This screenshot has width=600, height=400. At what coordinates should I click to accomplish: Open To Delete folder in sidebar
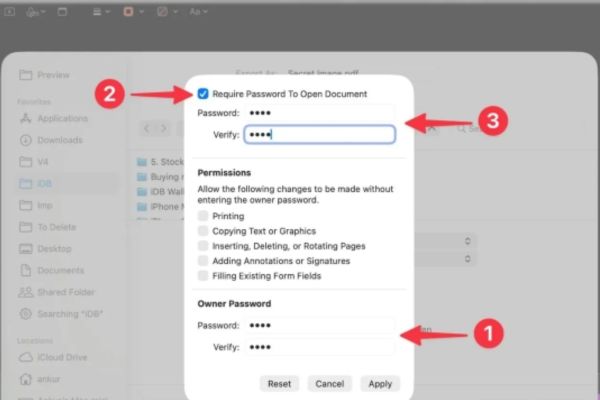(48, 227)
